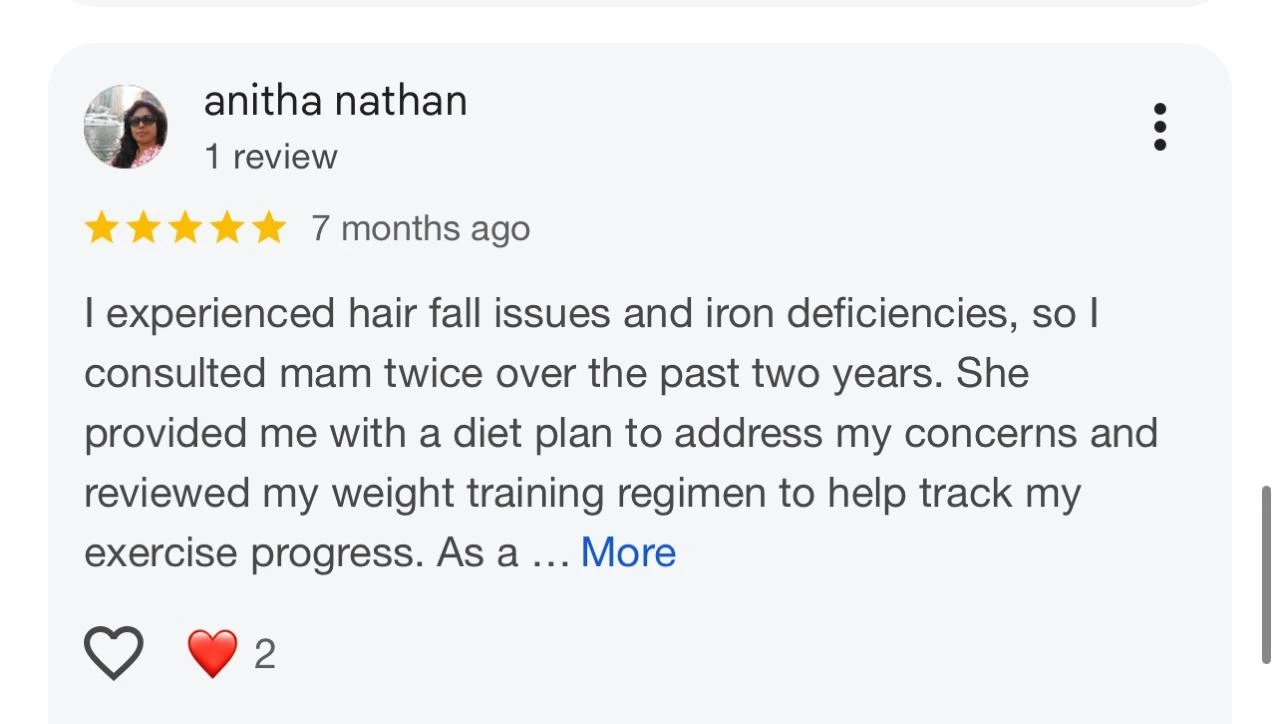1280x724 pixels.
Task: Click the second gold rating star
Action: click(x=143, y=228)
